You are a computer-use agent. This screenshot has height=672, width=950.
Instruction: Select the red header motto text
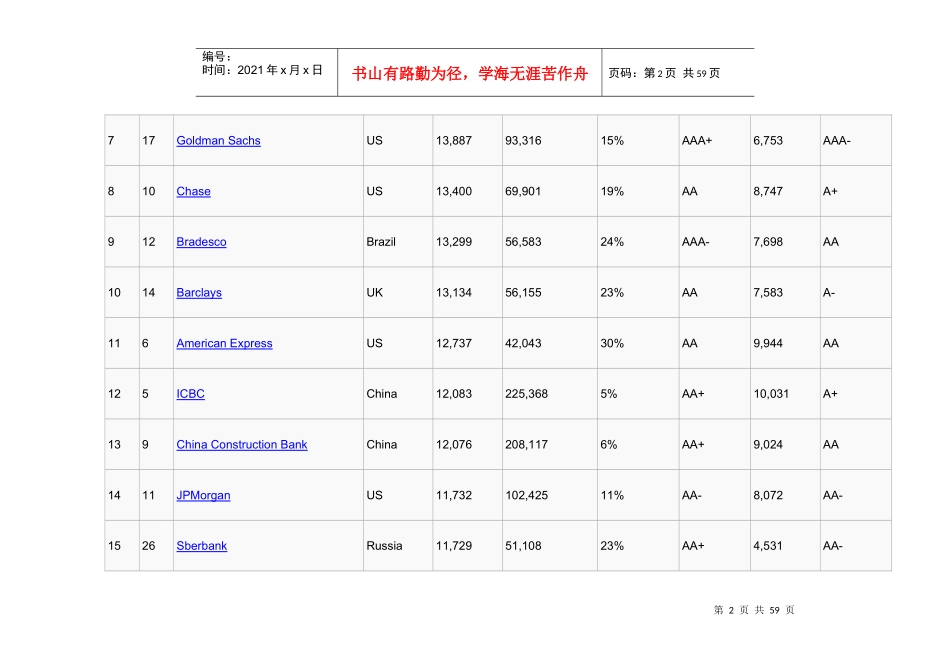click(470, 74)
